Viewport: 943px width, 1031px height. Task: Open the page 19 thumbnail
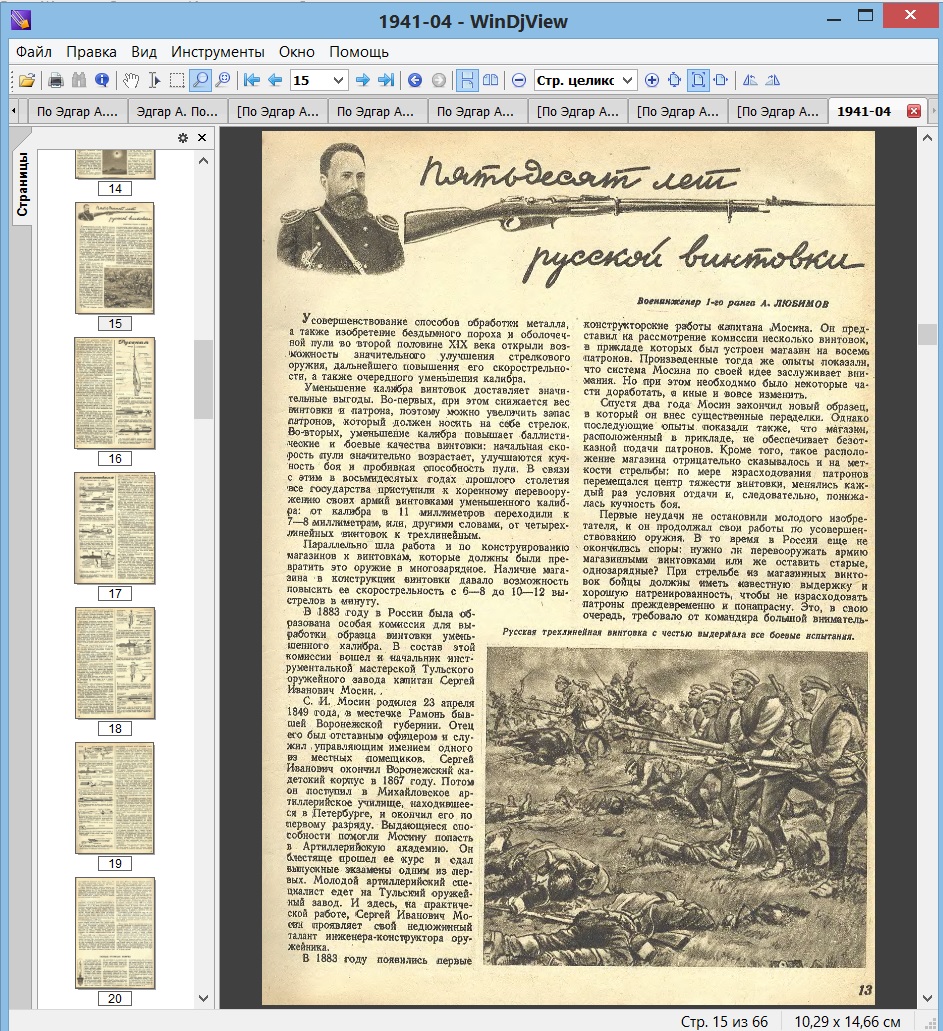115,798
